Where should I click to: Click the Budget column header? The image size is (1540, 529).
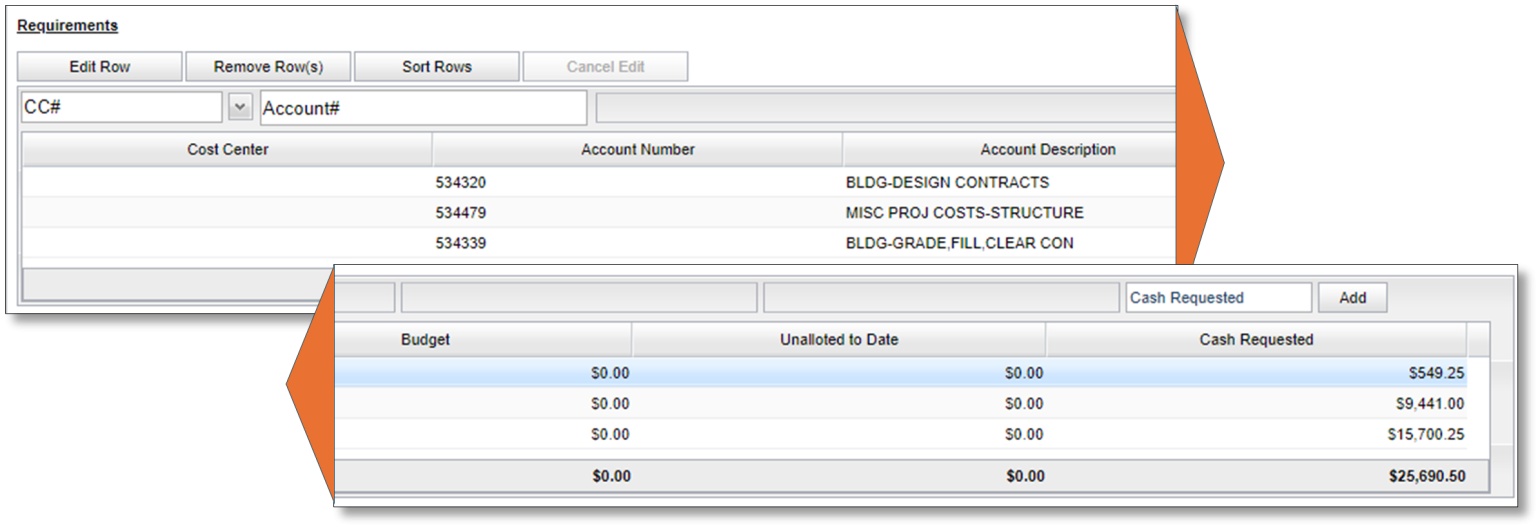[x=426, y=340]
